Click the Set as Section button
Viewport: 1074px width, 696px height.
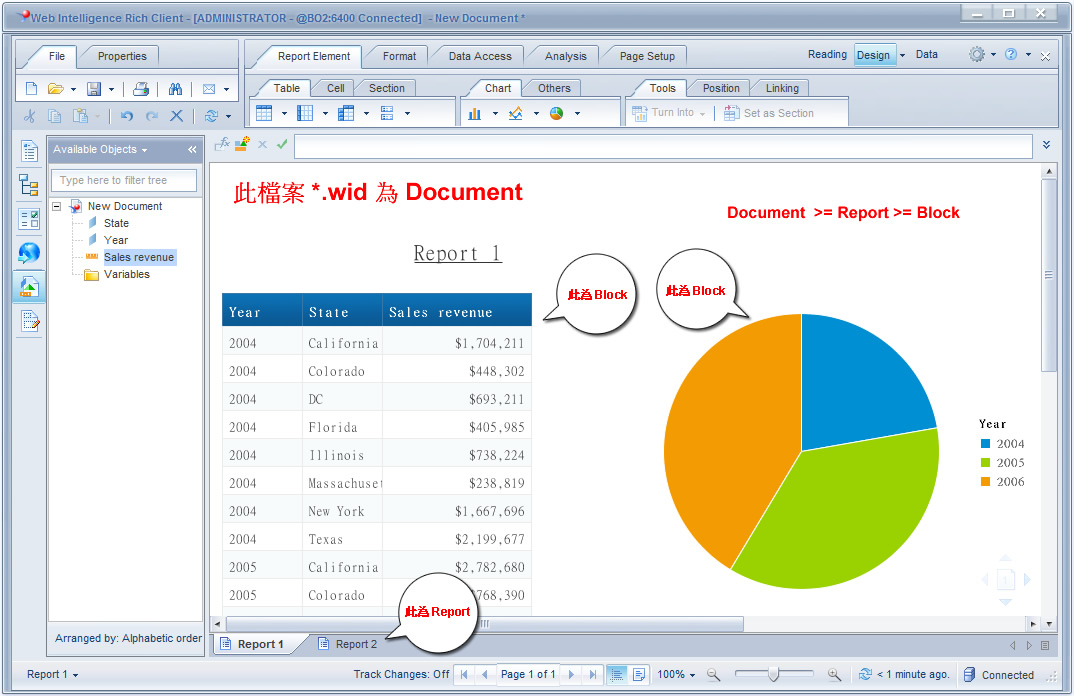[781, 113]
